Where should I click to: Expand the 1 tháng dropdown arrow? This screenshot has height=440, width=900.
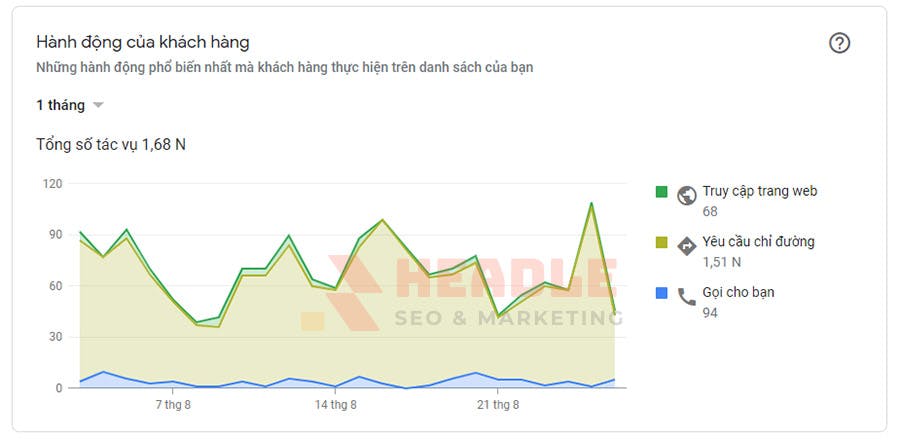click(98, 106)
